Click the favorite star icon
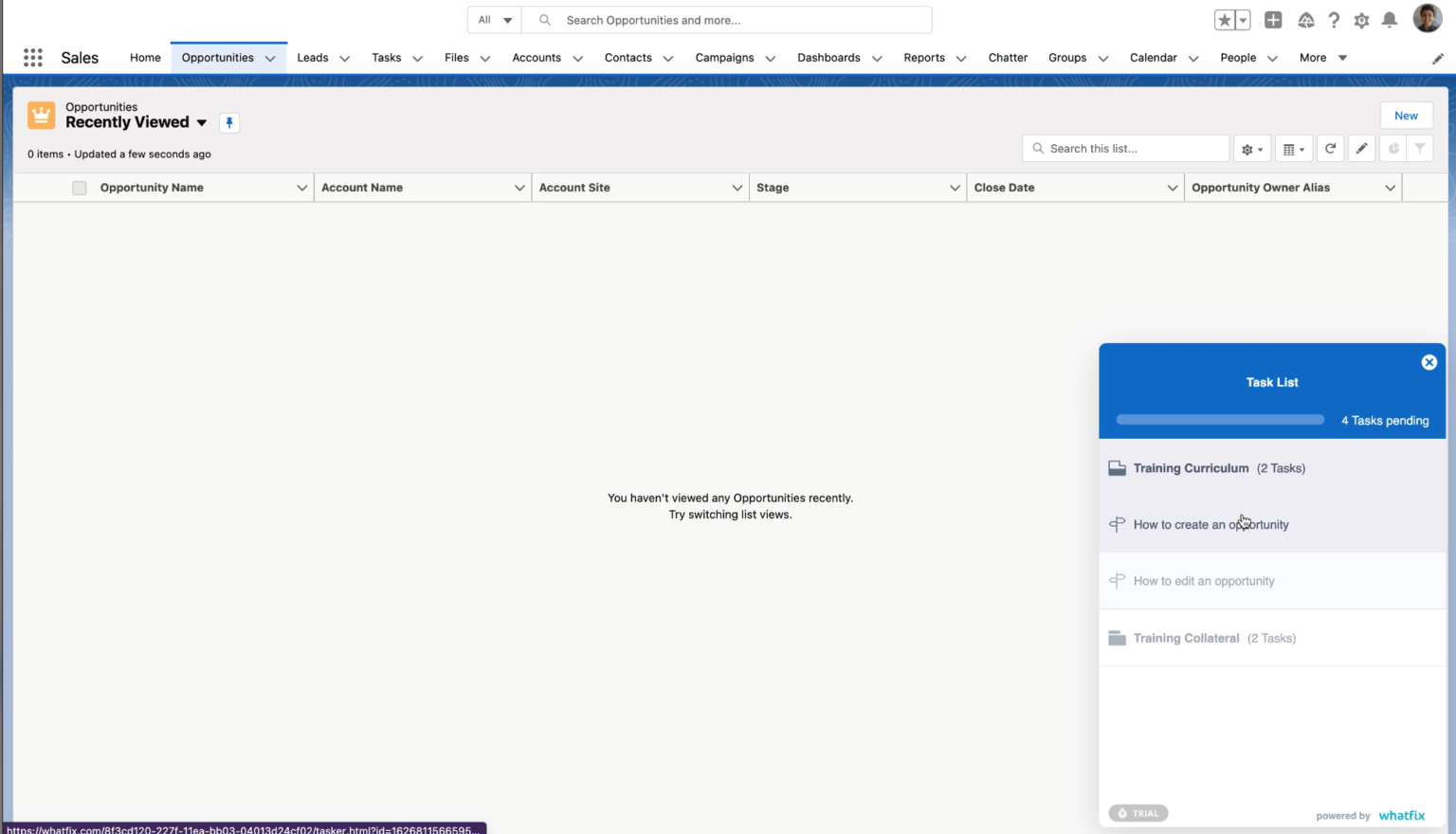The height and width of the screenshot is (834, 1456). tap(1224, 19)
